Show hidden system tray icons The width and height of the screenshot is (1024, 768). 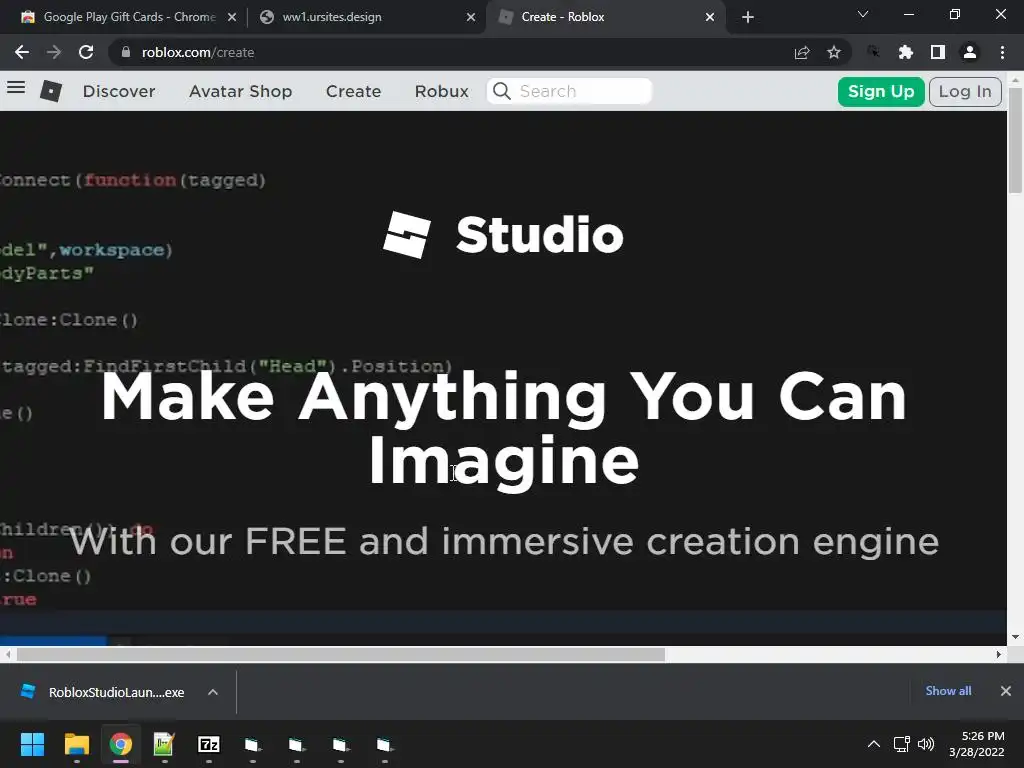[x=873, y=744]
